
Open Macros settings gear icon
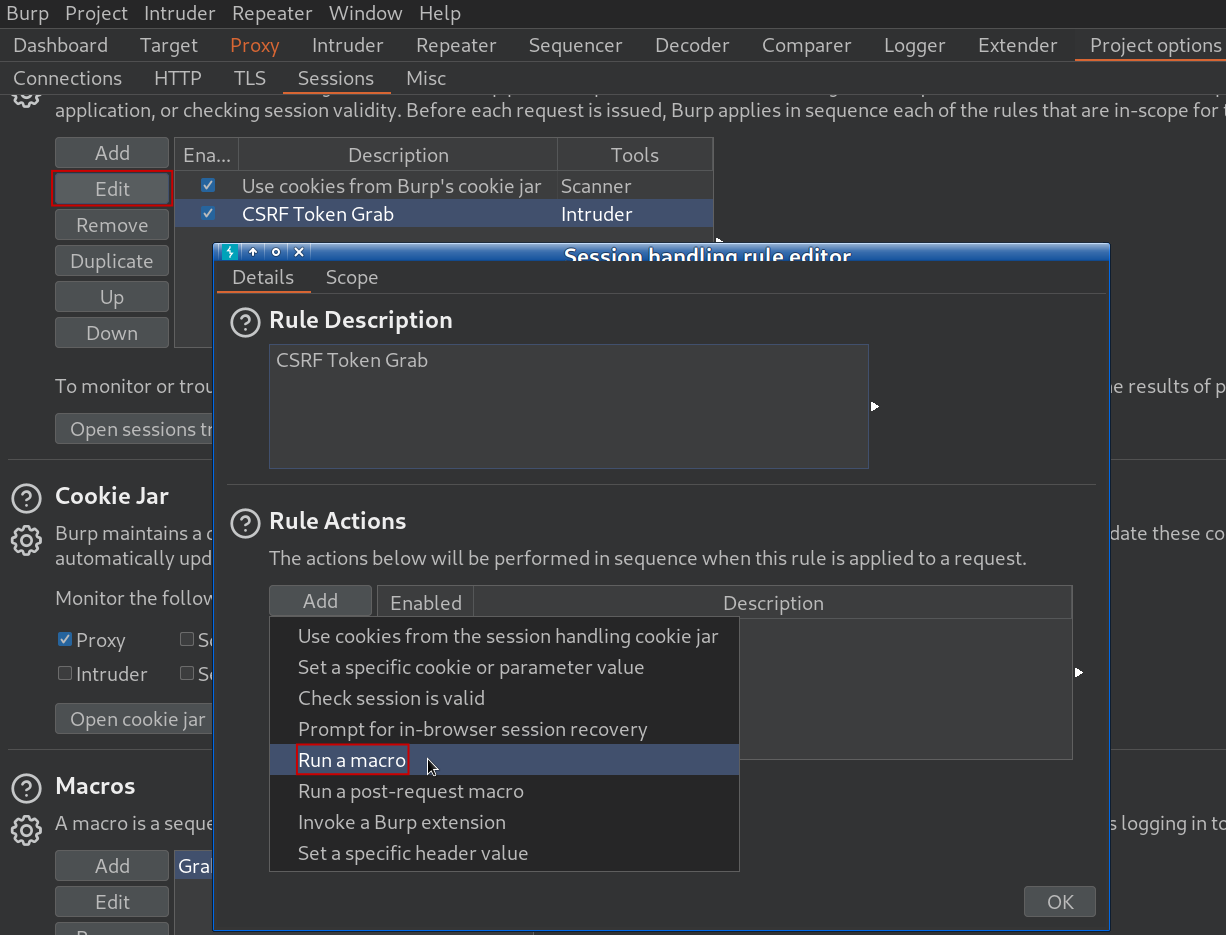coord(26,830)
